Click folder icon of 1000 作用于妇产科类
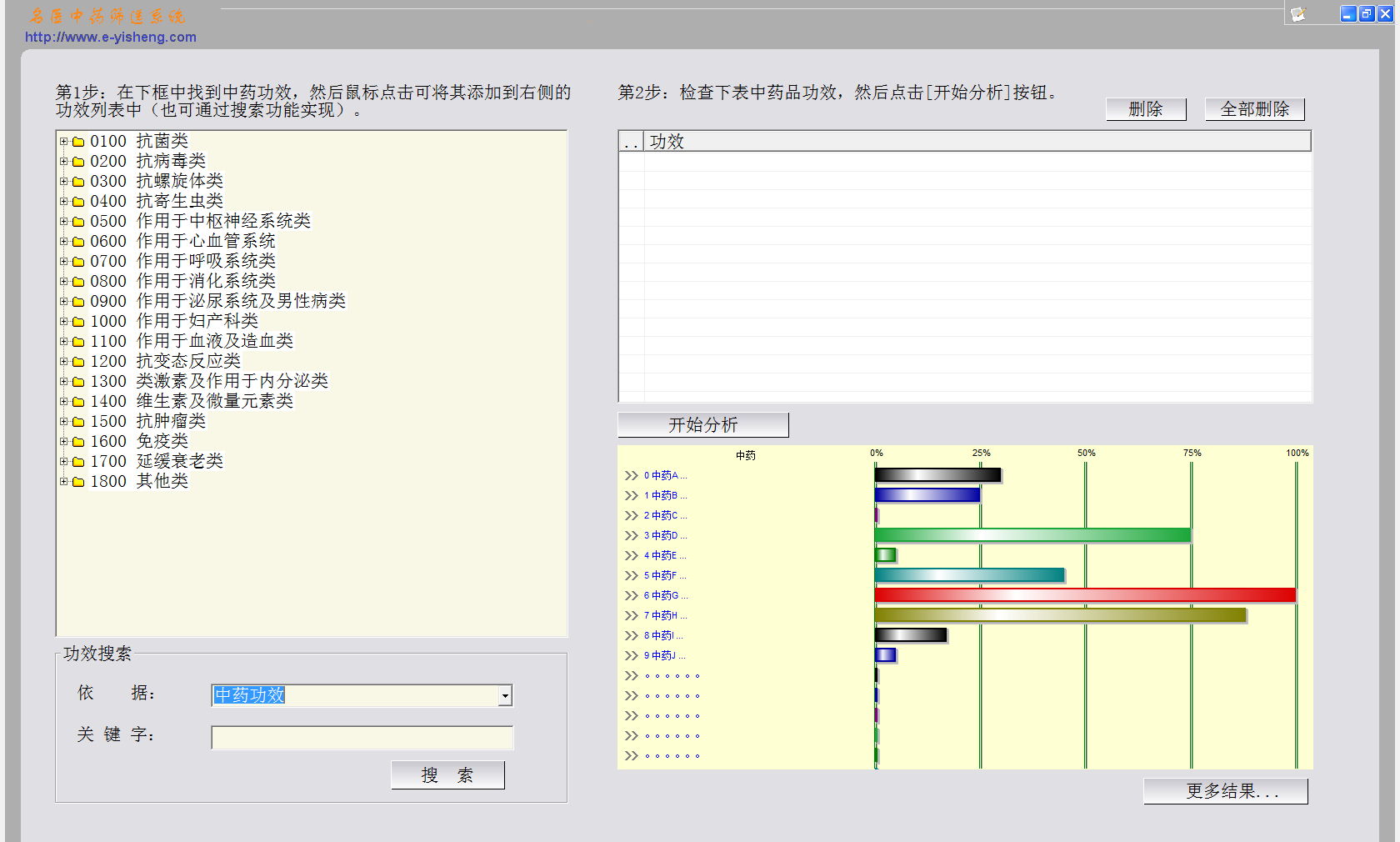The image size is (1400, 842). point(78,322)
